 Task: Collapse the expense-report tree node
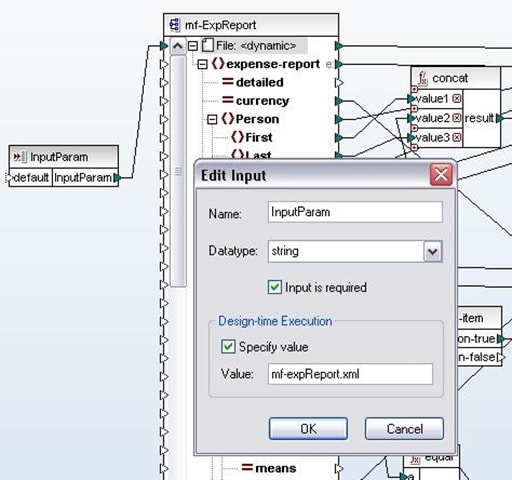click(x=202, y=64)
